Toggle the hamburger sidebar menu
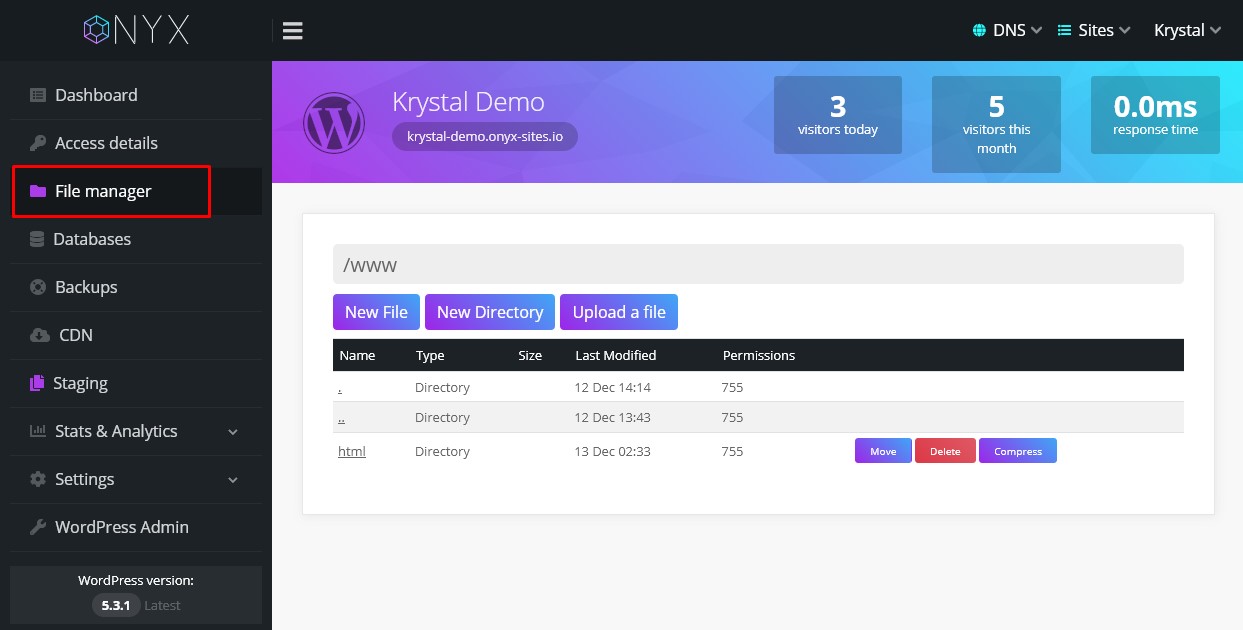This screenshot has width=1243, height=630. click(x=293, y=31)
